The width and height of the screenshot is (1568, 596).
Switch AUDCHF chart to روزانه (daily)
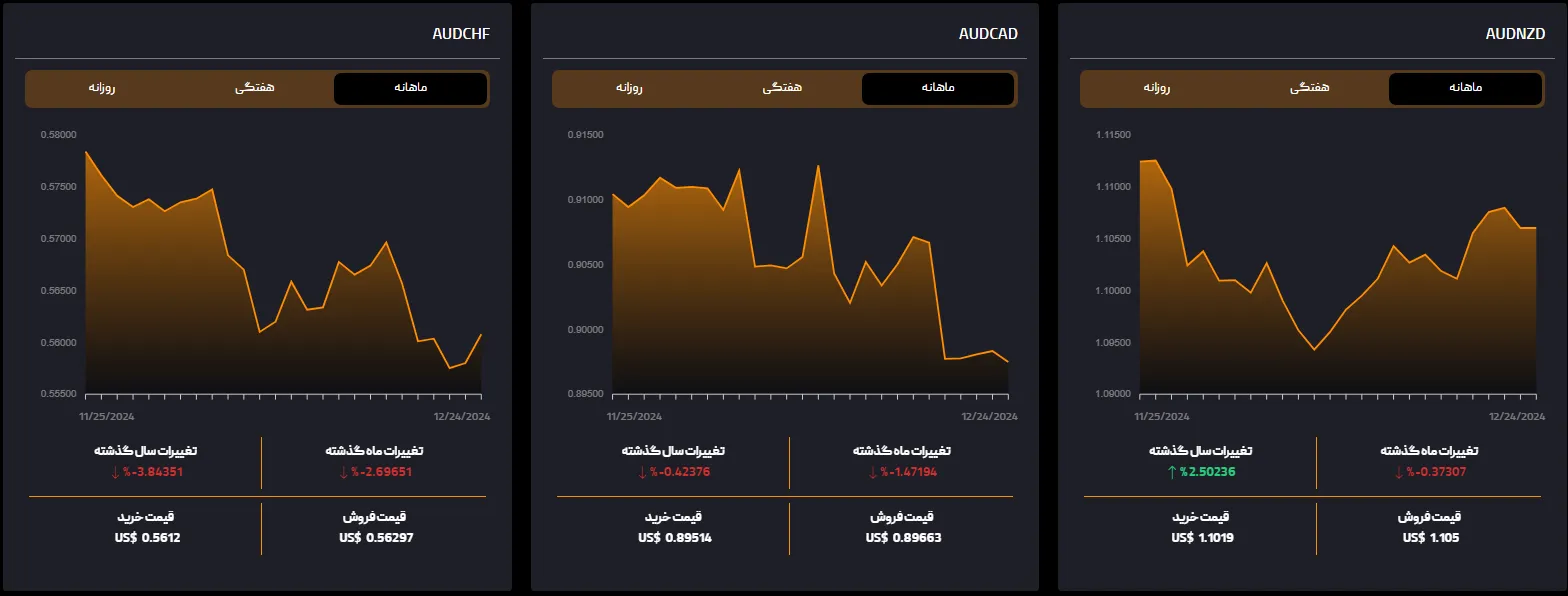[x=102, y=88]
